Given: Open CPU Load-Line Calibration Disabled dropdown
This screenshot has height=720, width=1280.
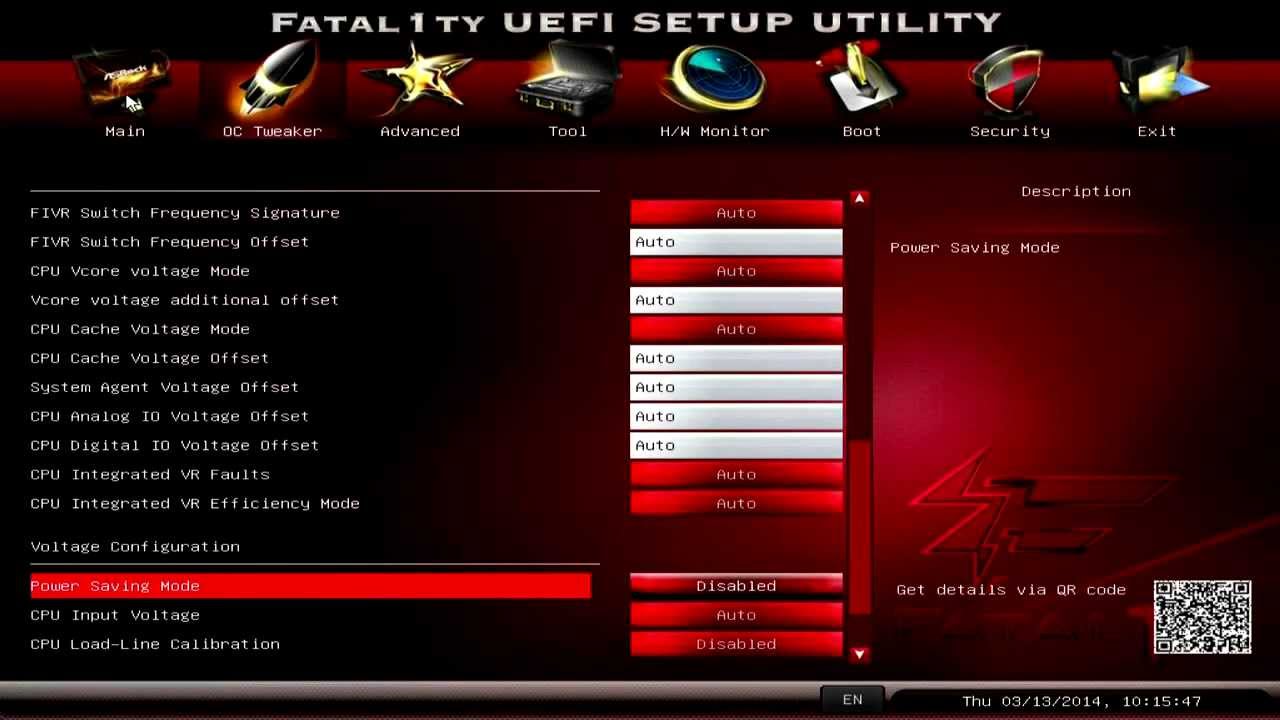Looking at the screenshot, I should tap(736, 644).
